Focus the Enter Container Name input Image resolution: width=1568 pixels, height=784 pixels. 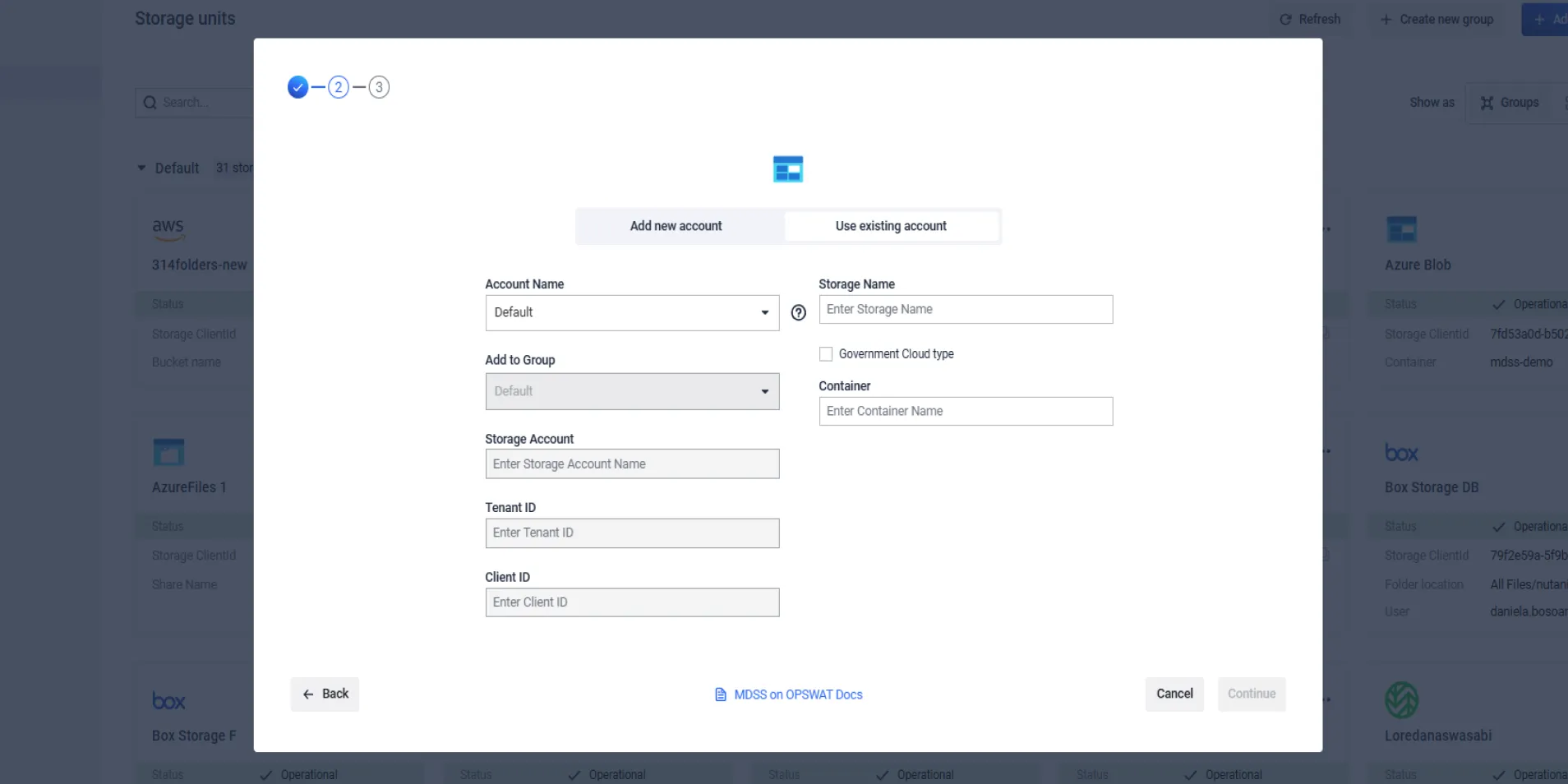966,412
